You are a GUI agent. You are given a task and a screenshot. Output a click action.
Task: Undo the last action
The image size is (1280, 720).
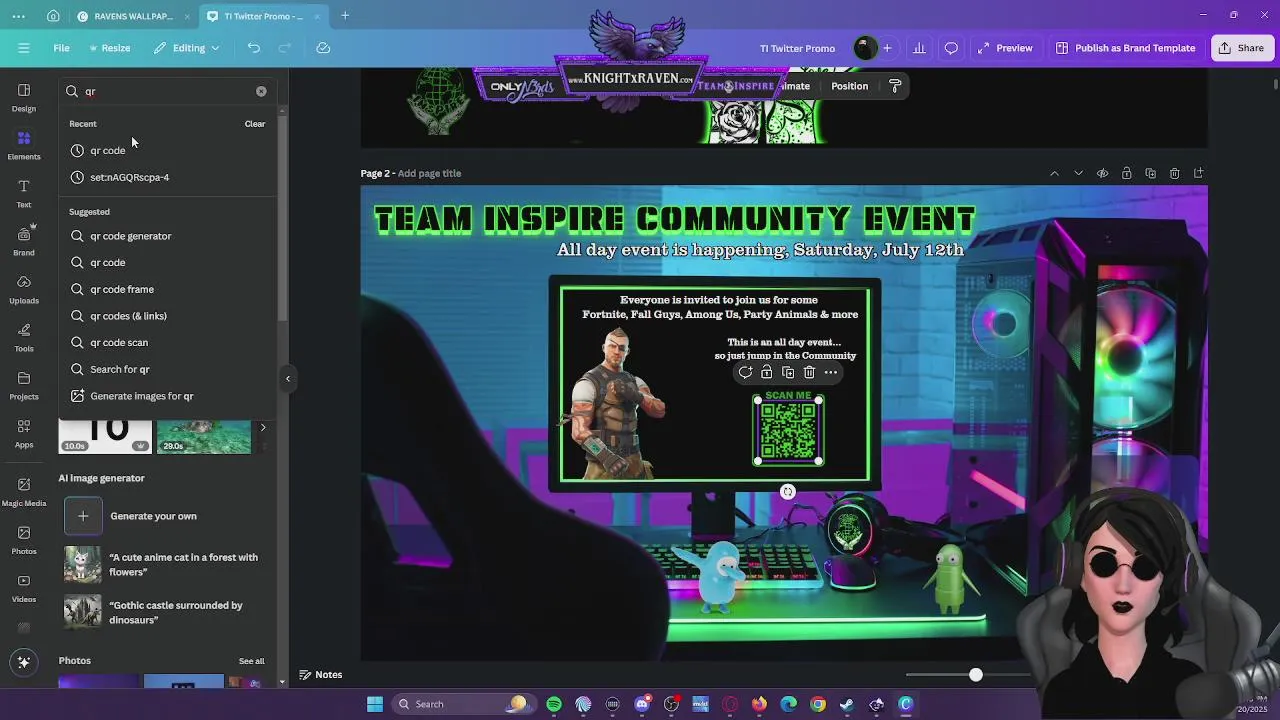point(254,48)
